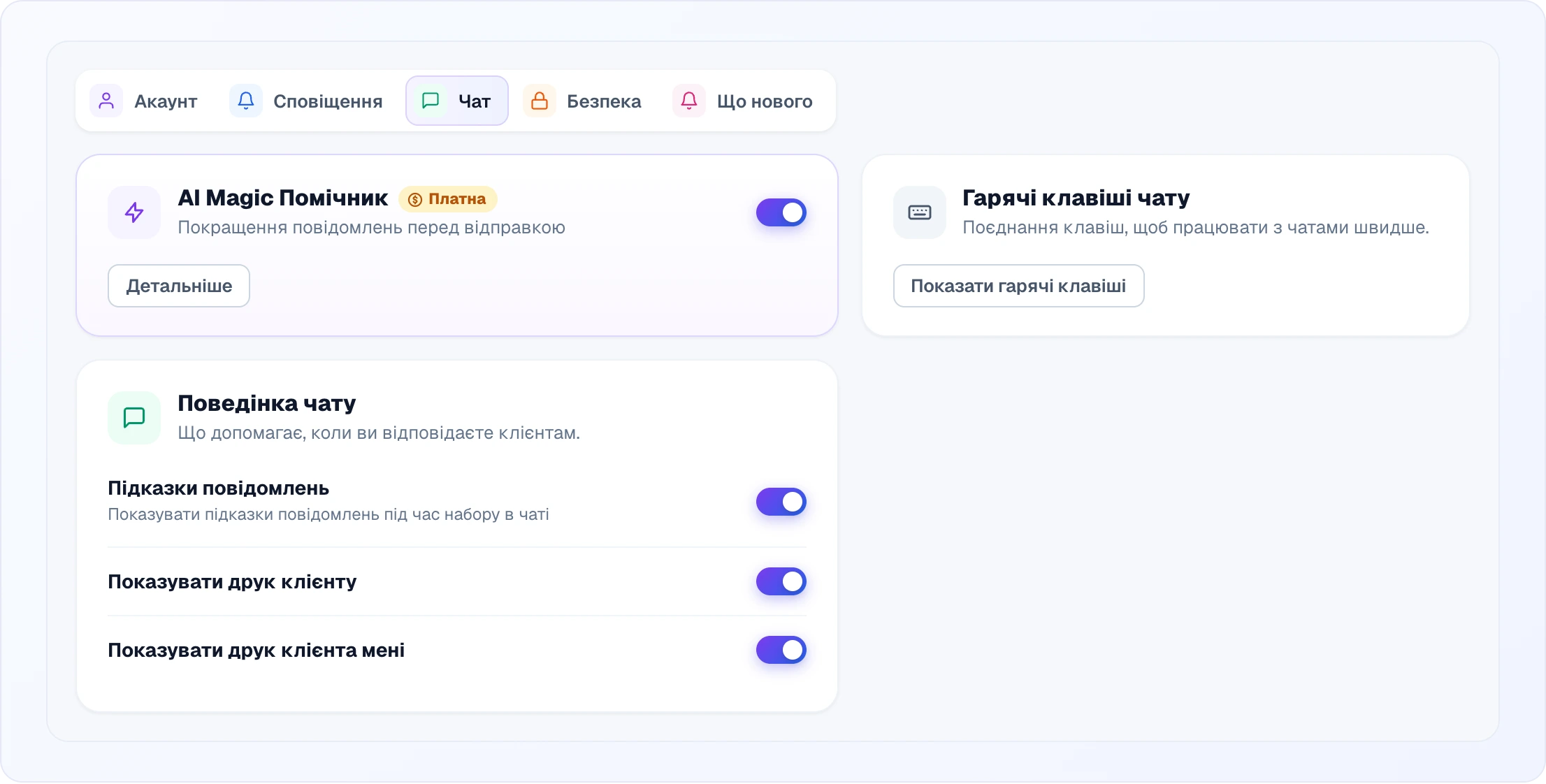Click the coin icon in the Платна badge
Screen dimensions: 1546x784
pos(415,200)
